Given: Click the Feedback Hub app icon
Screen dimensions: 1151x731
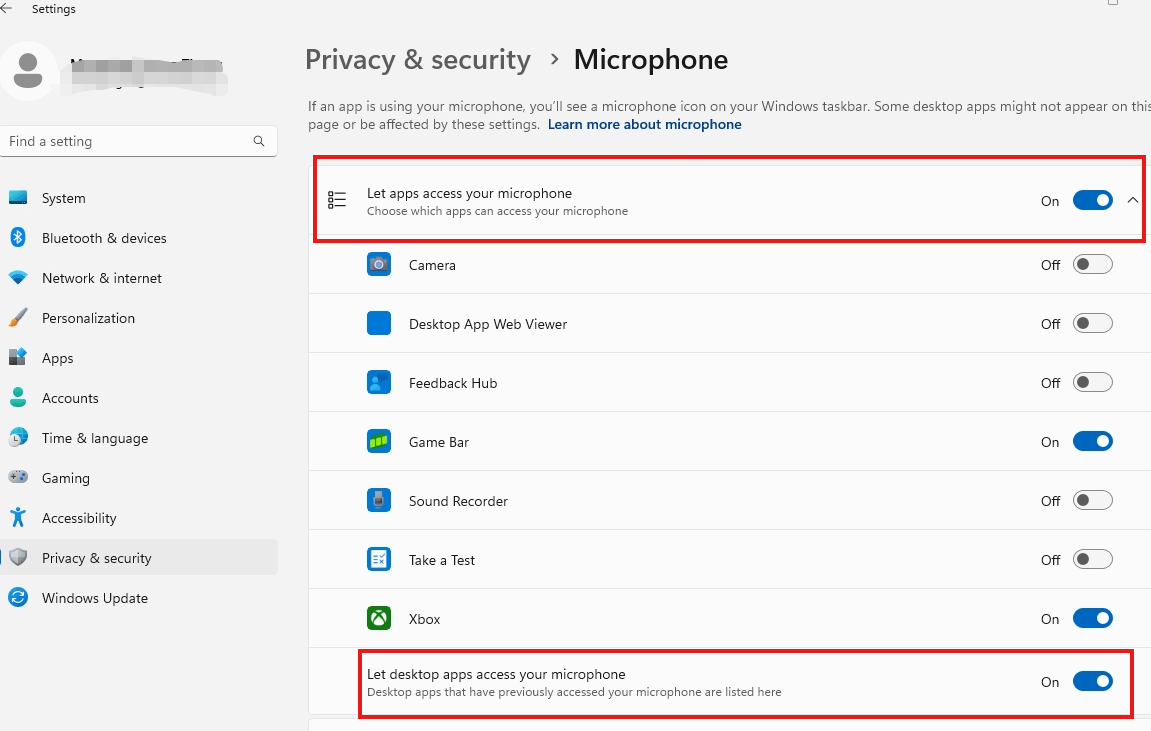Looking at the screenshot, I should click(379, 382).
